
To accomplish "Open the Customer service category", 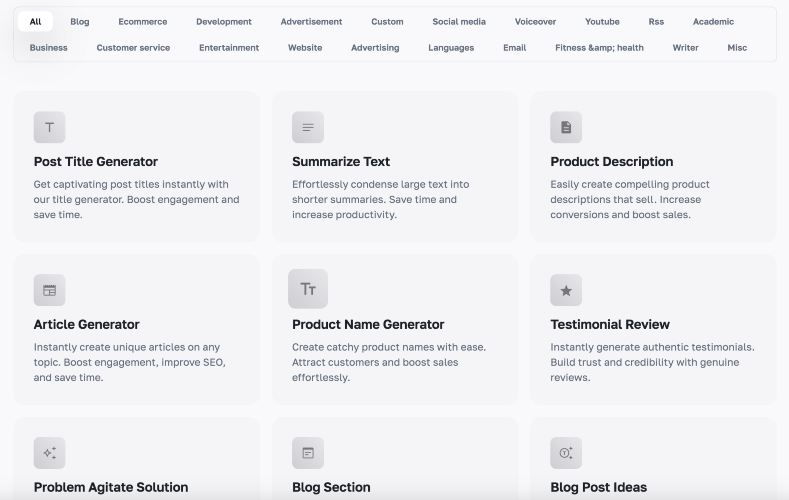I will [x=133, y=48].
